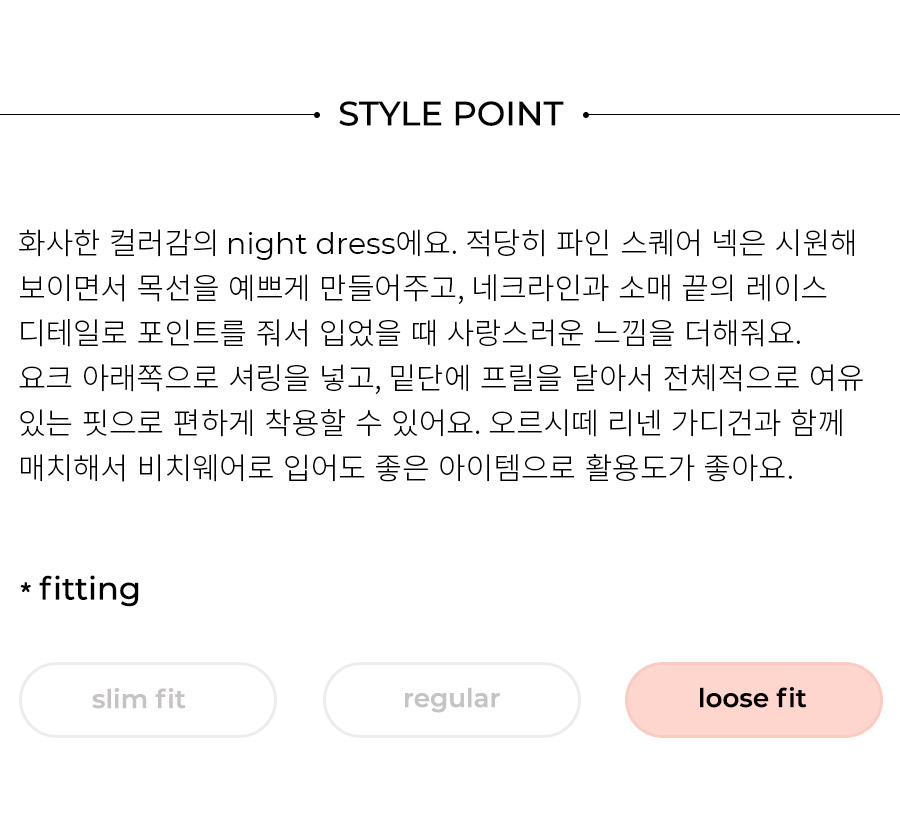Click the divider line right of heading
Screen dimensions: 900x835
[744, 115]
